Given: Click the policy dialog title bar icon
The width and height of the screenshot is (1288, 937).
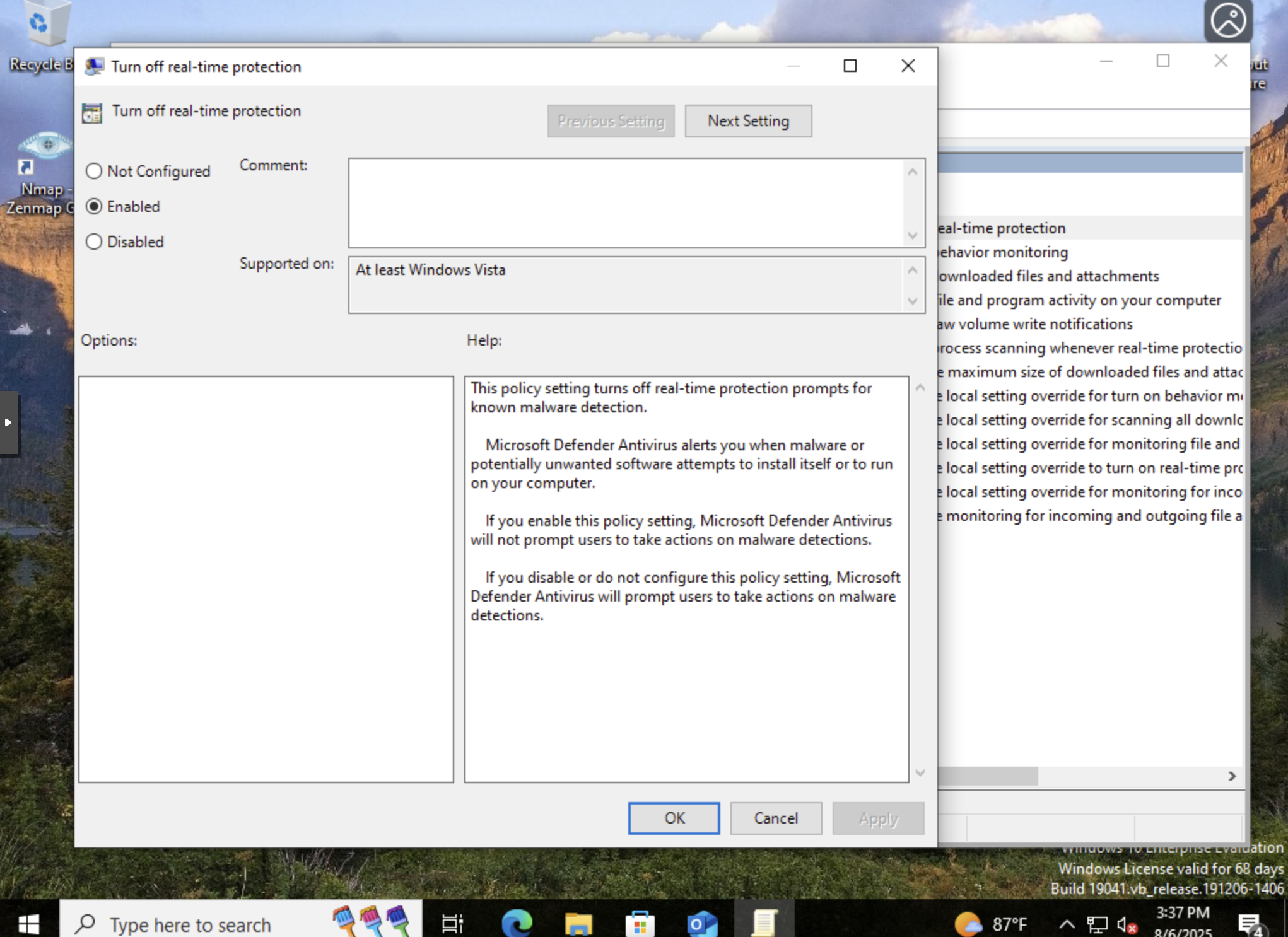Looking at the screenshot, I should pyautogui.click(x=94, y=66).
